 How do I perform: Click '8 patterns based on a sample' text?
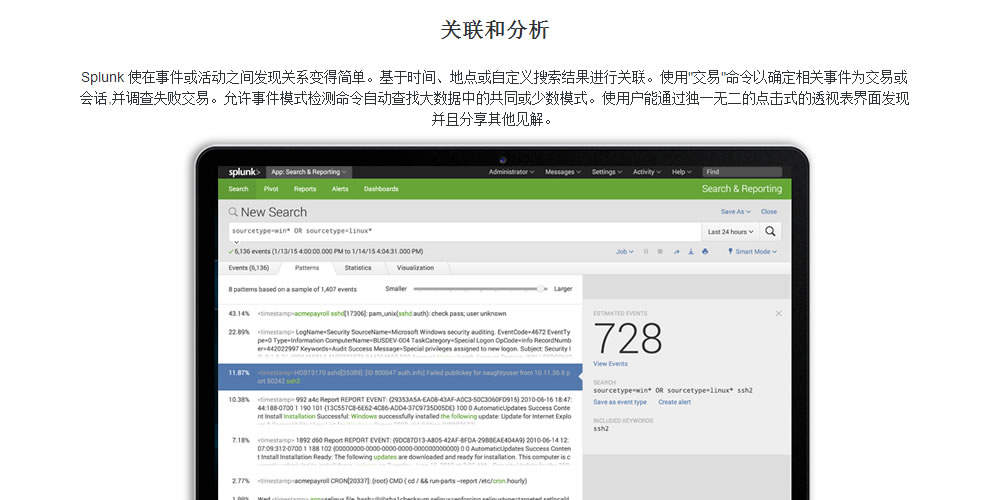point(293,290)
